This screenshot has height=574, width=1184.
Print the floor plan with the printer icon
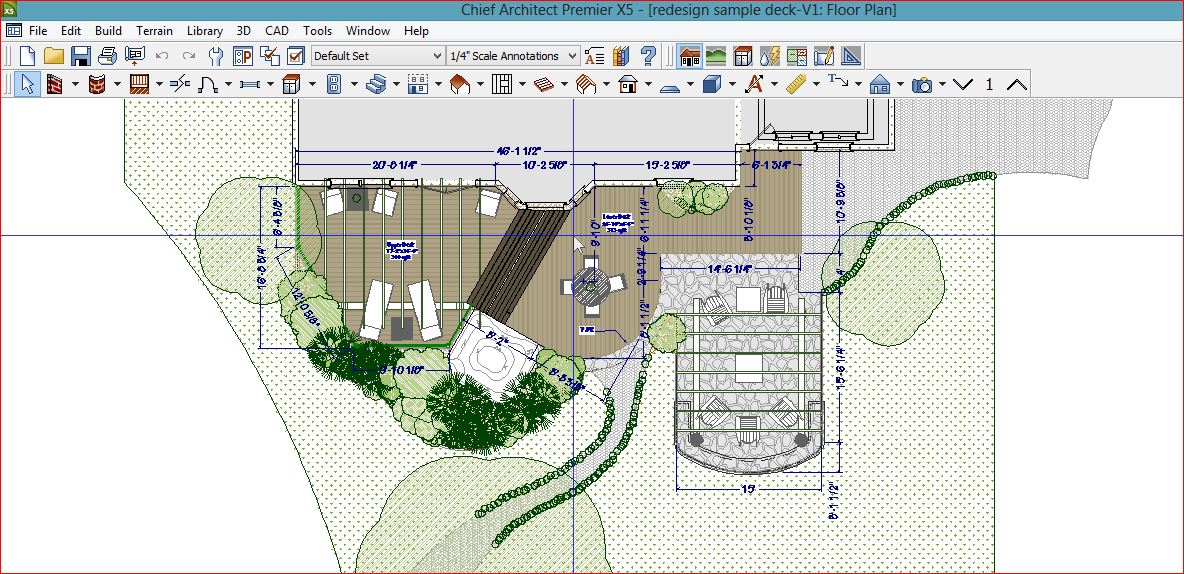pyautogui.click(x=107, y=56)
